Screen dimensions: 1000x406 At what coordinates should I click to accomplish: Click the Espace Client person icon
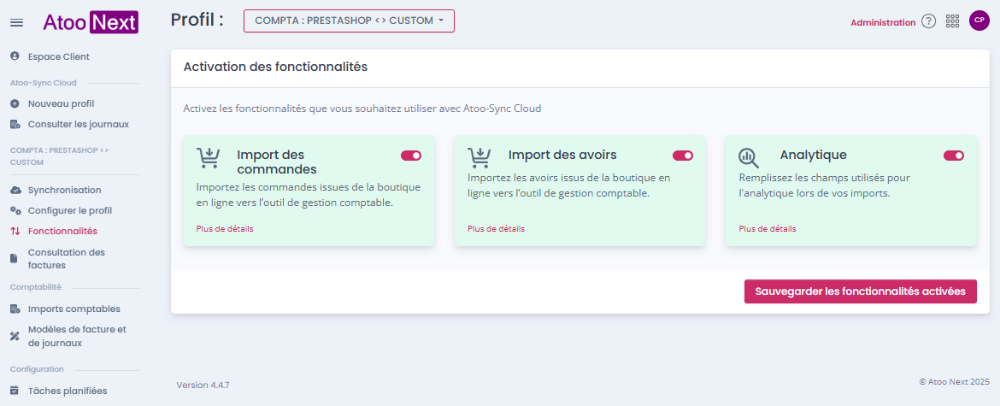tap(15, 56)
